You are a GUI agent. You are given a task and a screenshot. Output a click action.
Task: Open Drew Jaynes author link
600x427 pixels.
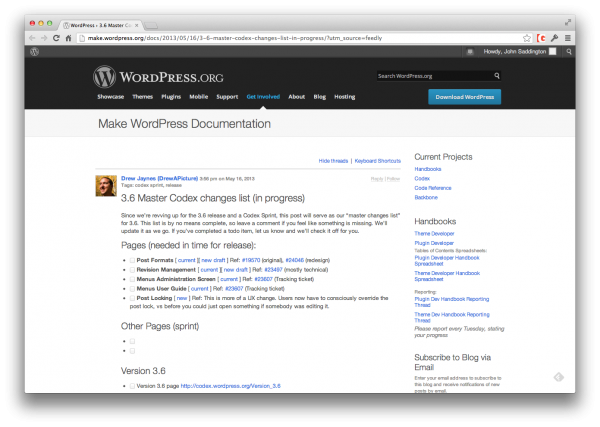[159, 178]
